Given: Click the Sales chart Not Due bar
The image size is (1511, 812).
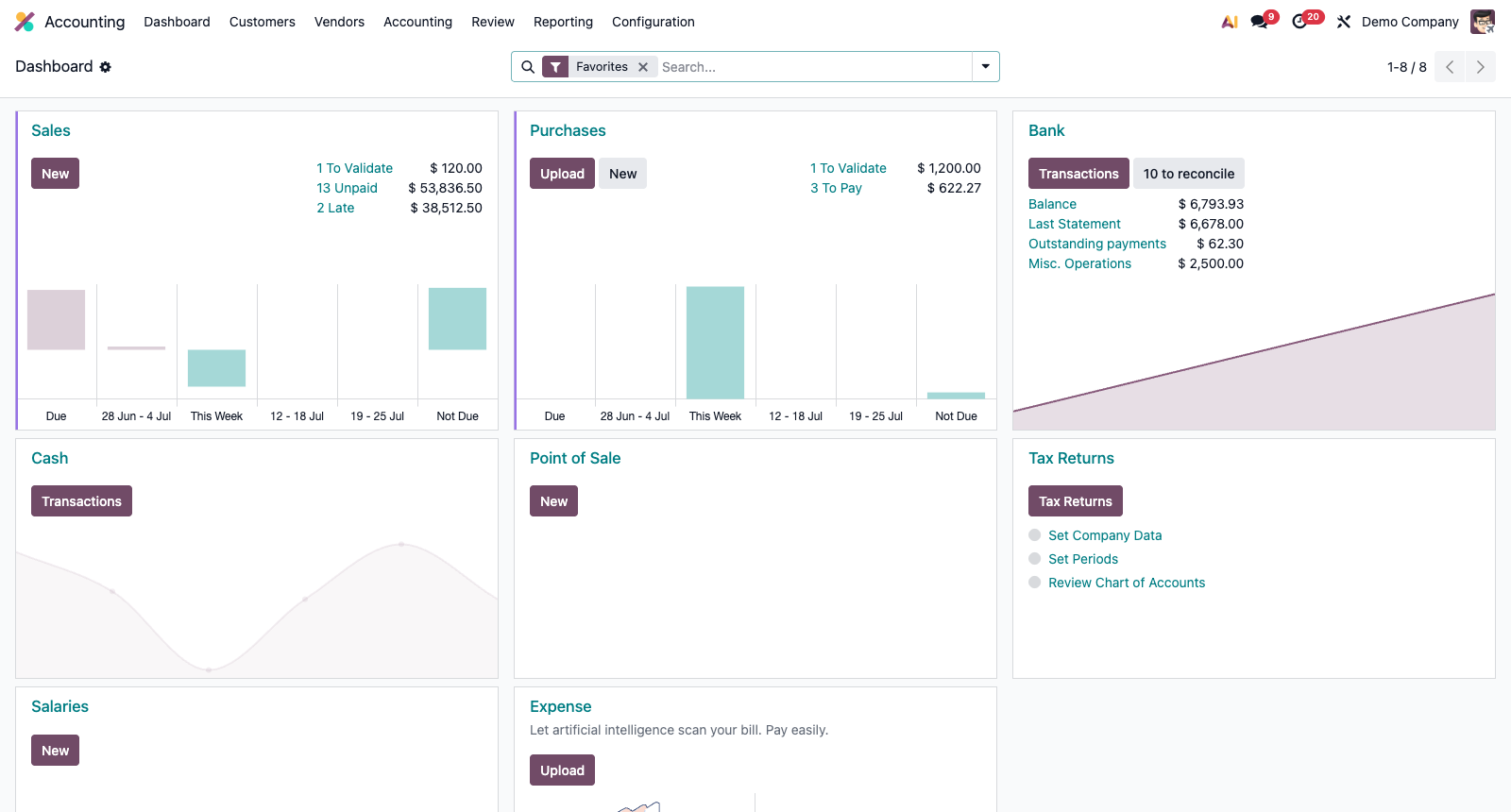Looking at the screenshot, I should tap(457, 319).
